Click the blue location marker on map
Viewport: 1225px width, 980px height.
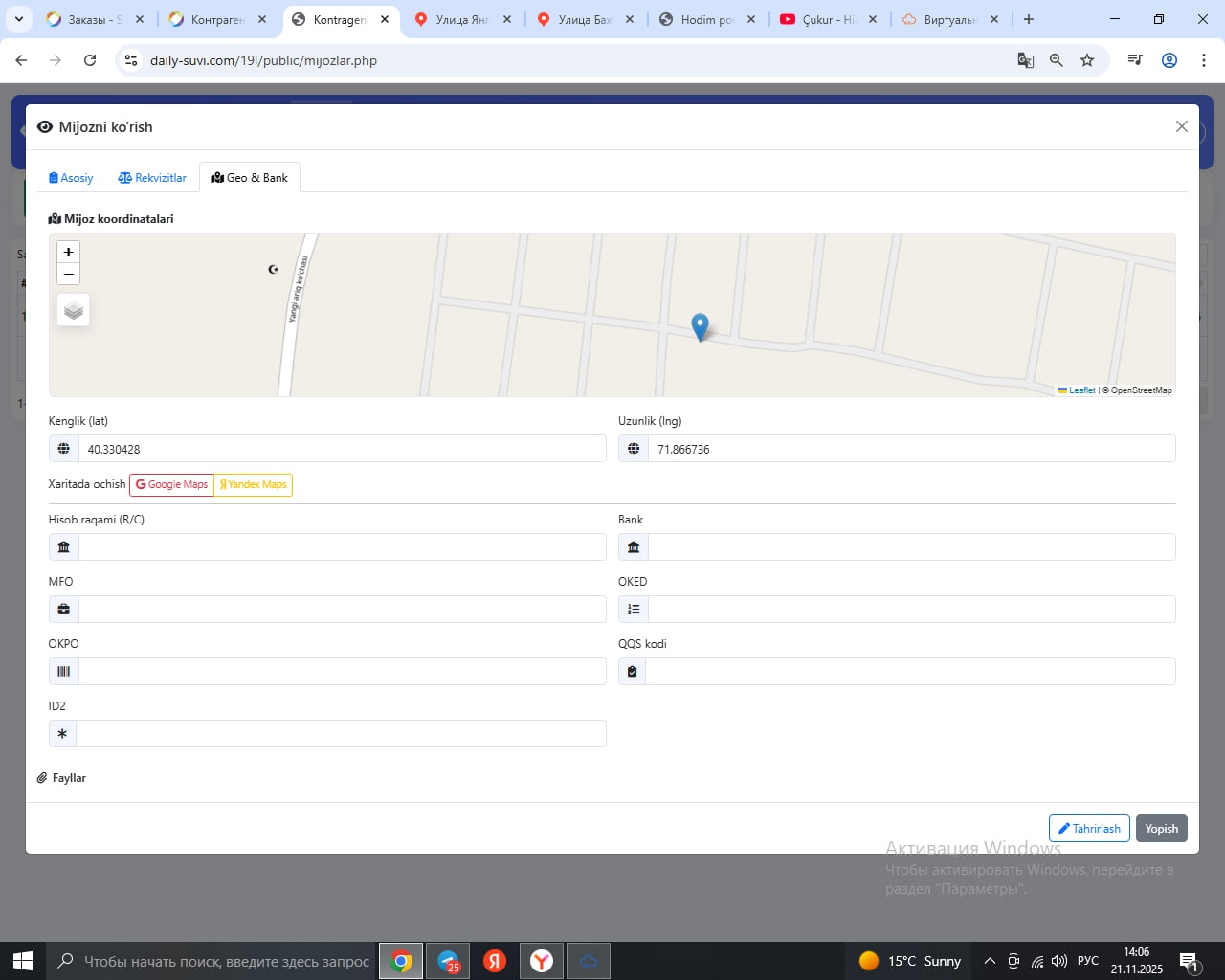click(x=700, y=326)
